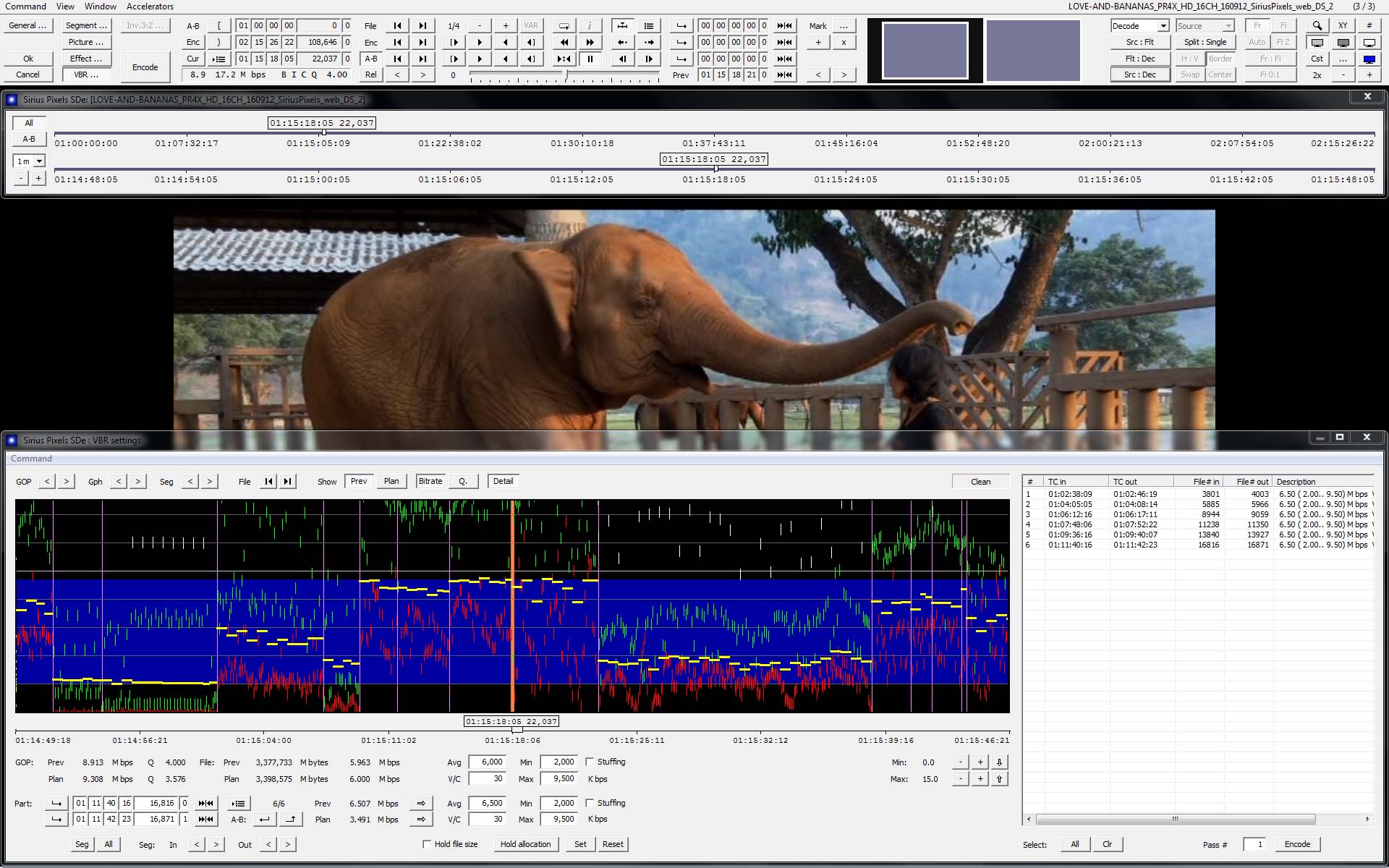Image resolution: width=1389 pixels, height=868 pixels.
Task: Jump to file start in VBR settings
Action: (x=268, y=481)
